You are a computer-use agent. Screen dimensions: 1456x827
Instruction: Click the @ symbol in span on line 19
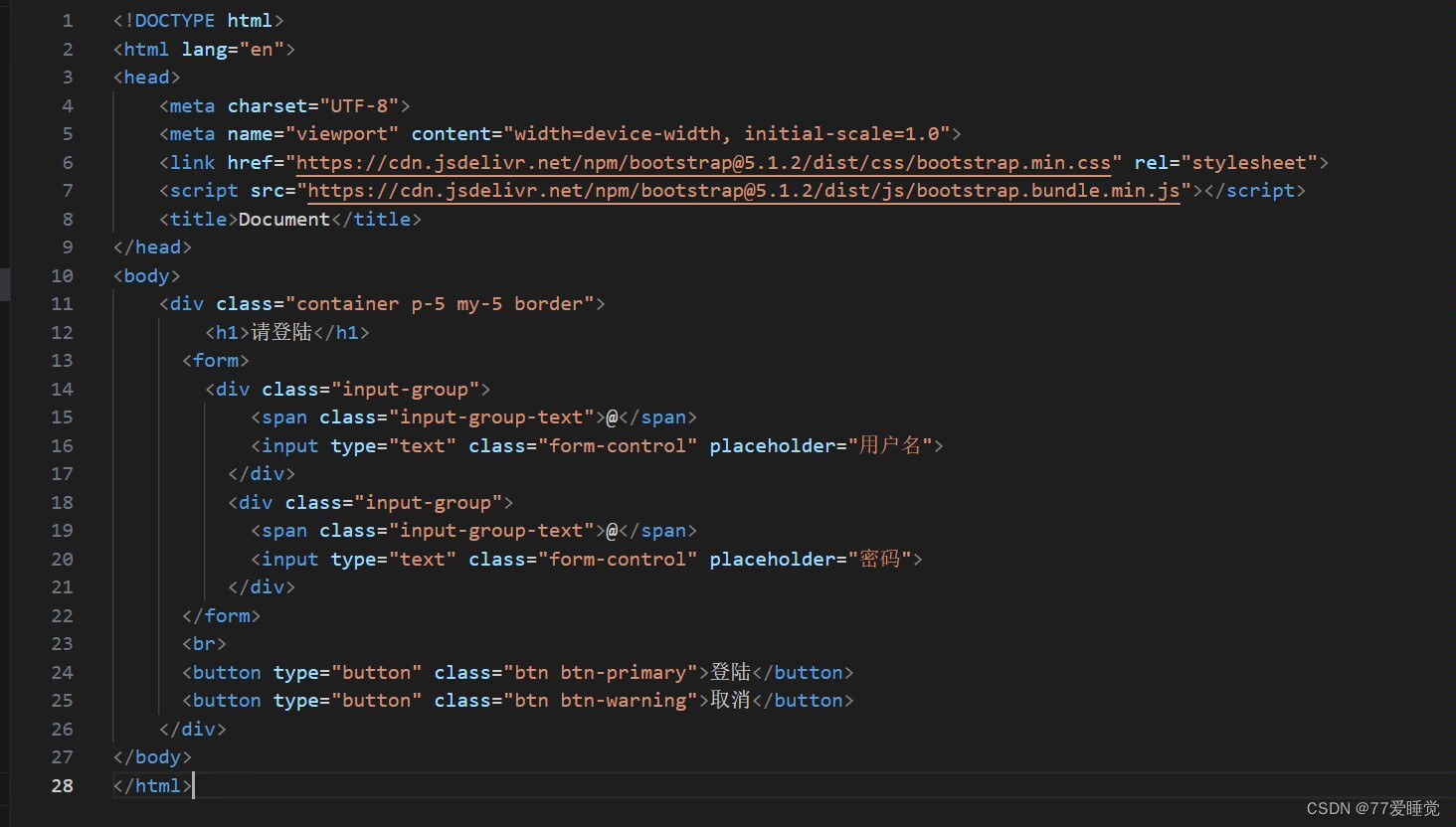(612, 530)
